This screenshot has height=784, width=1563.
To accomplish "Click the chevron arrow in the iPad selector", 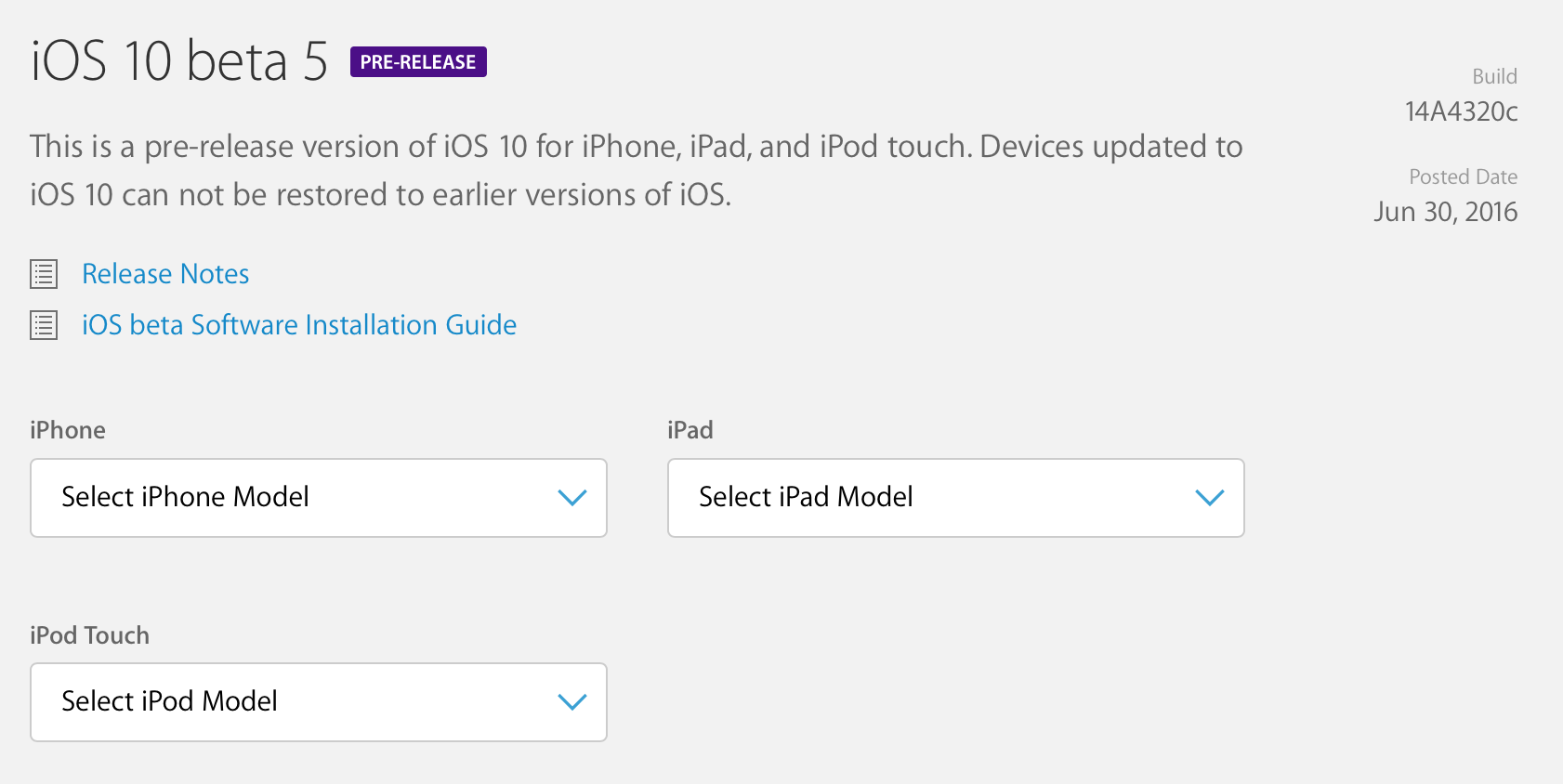I will pos(1209,498).
